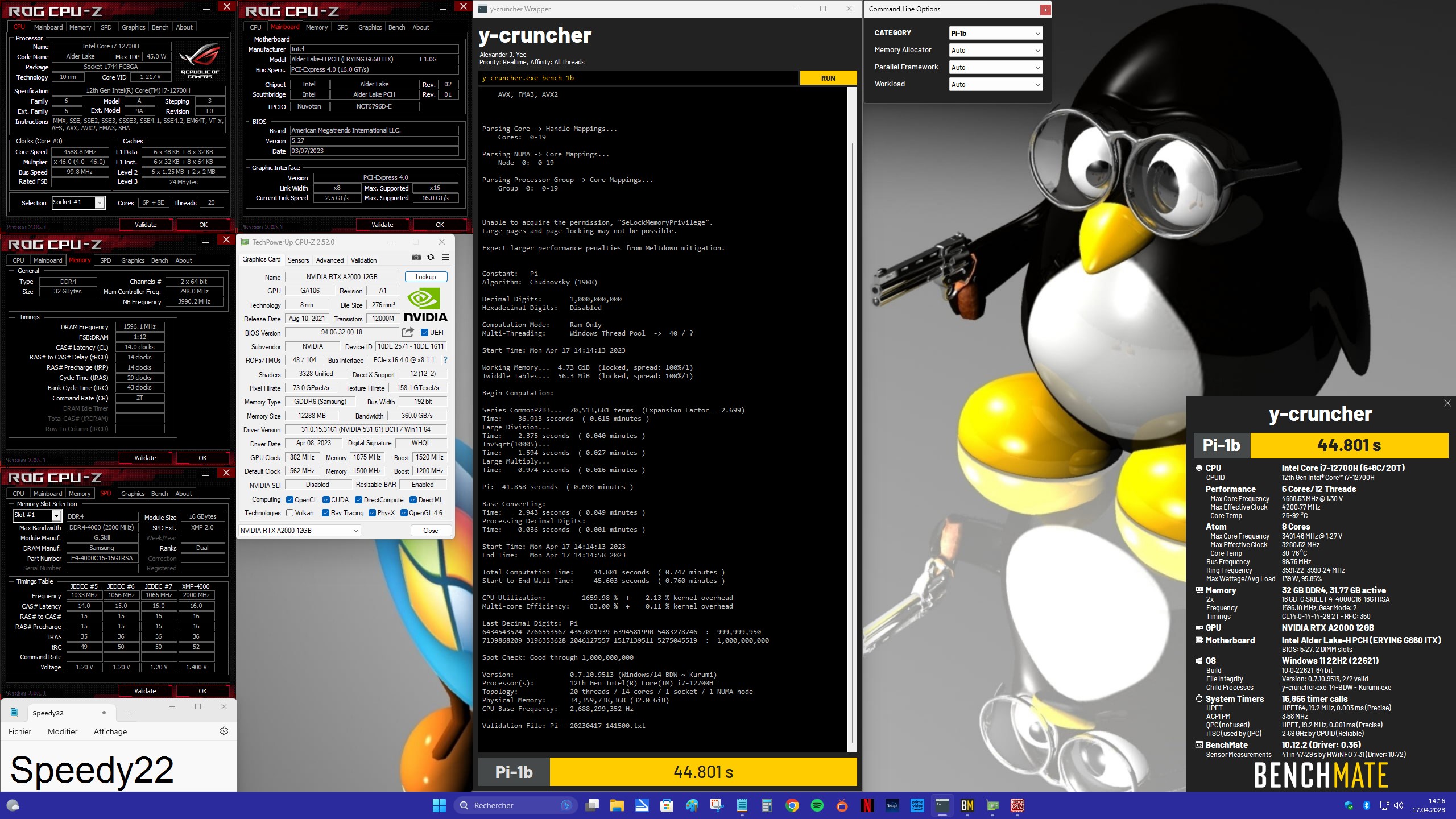The height and width of the screenshot is (819, 1456).
Task: Click the share icon beside GPU-Z BIOS Version
Action: tap(408, 332)
